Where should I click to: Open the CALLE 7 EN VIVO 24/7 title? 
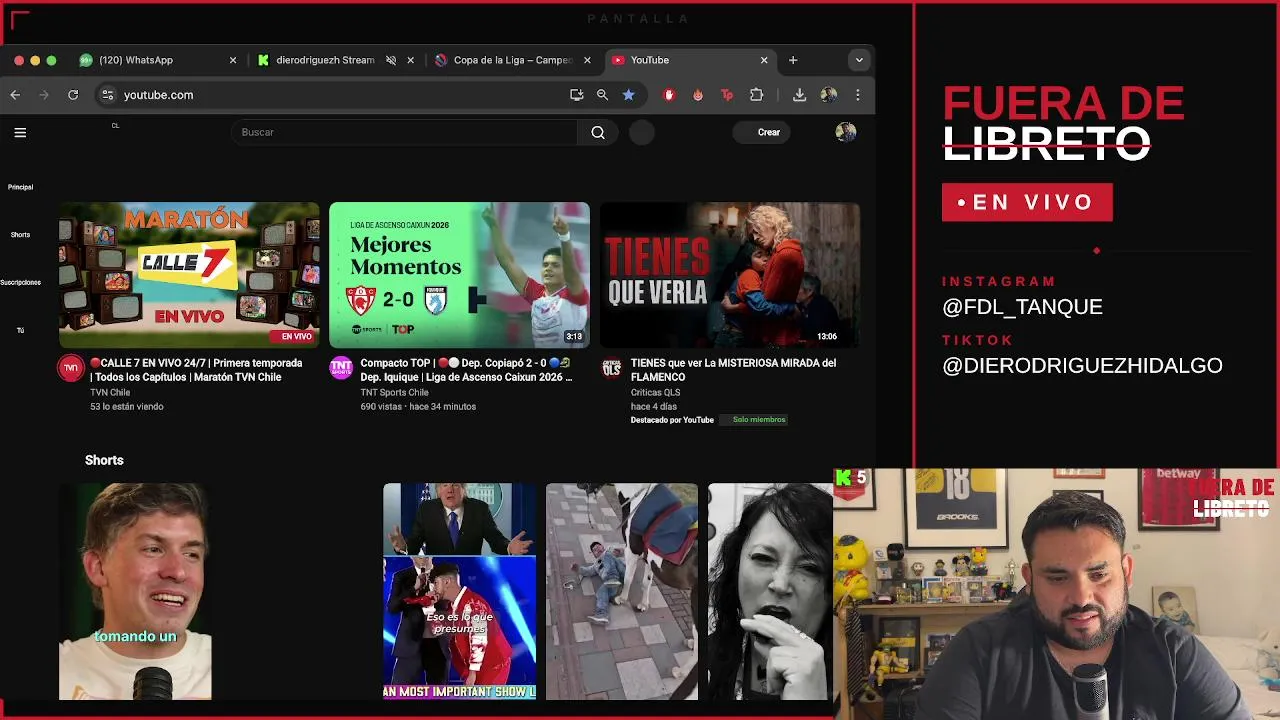[x=196, y=370]
